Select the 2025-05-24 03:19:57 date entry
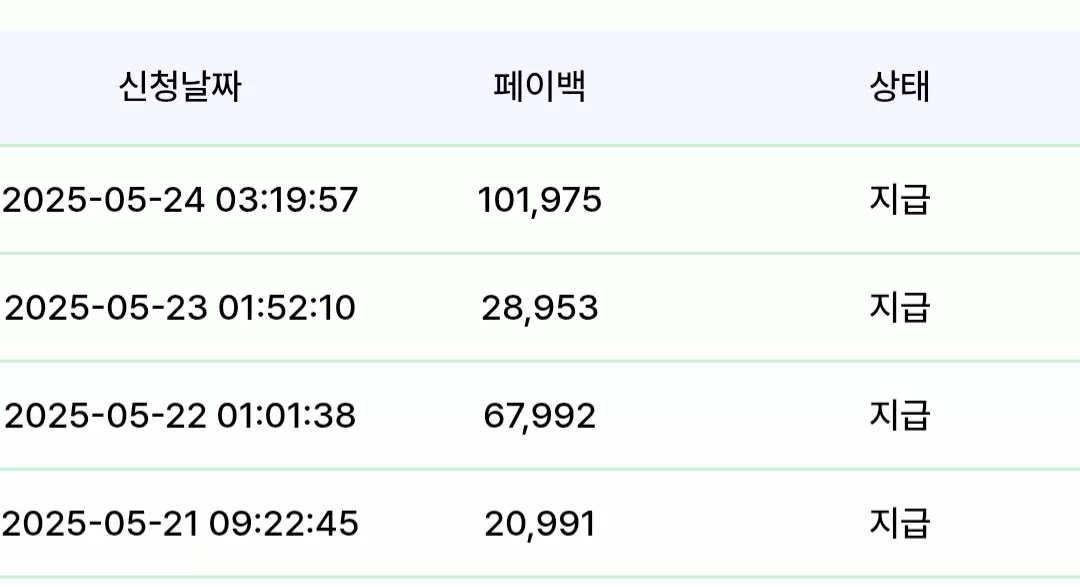 [180, 200]
